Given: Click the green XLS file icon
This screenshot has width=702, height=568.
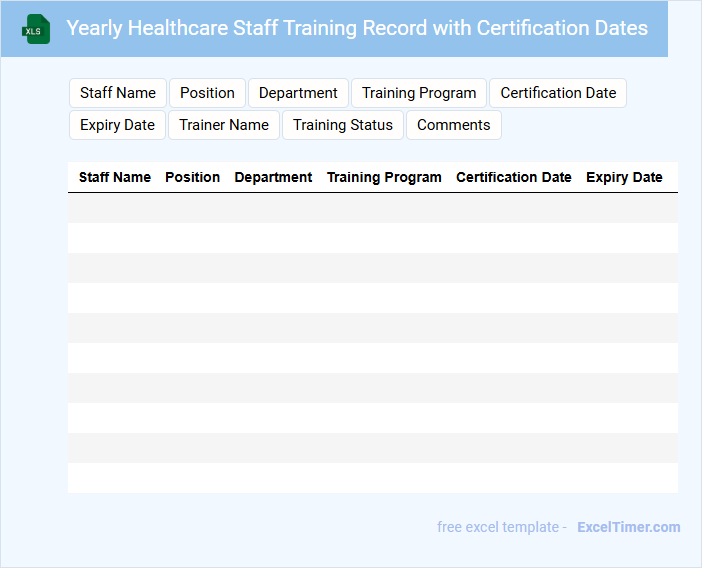Looking at the screenshot, I should [x=35, y=29].
